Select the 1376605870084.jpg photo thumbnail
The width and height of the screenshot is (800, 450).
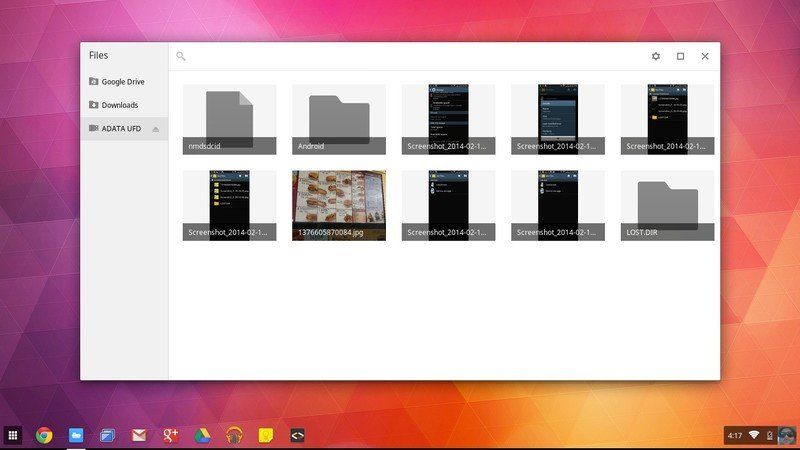pyautogui.click(x=339, y=206)
